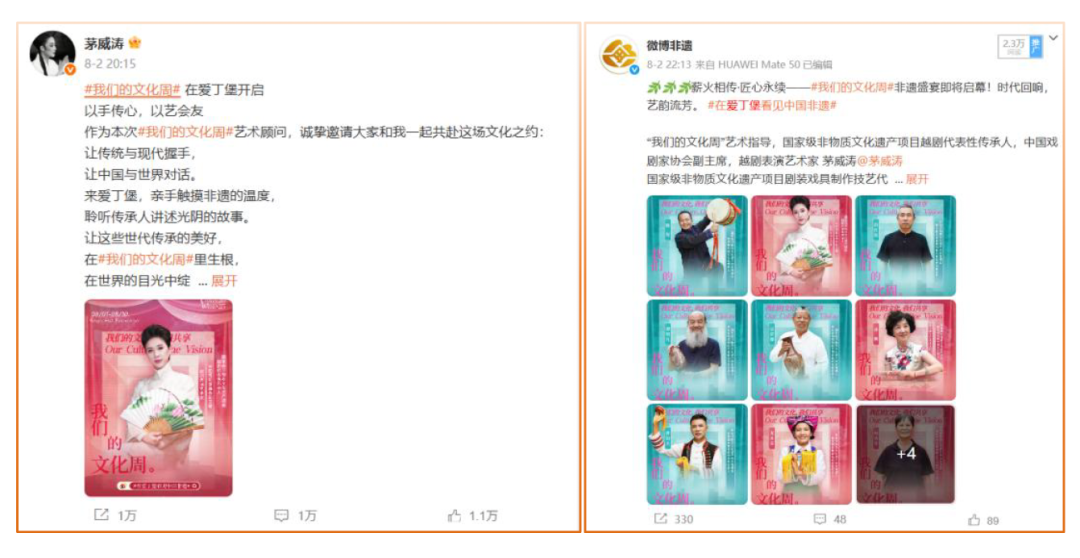Click the 茅威涛 username
This screenshot has width=1080, height=558.
click(104, 43)
